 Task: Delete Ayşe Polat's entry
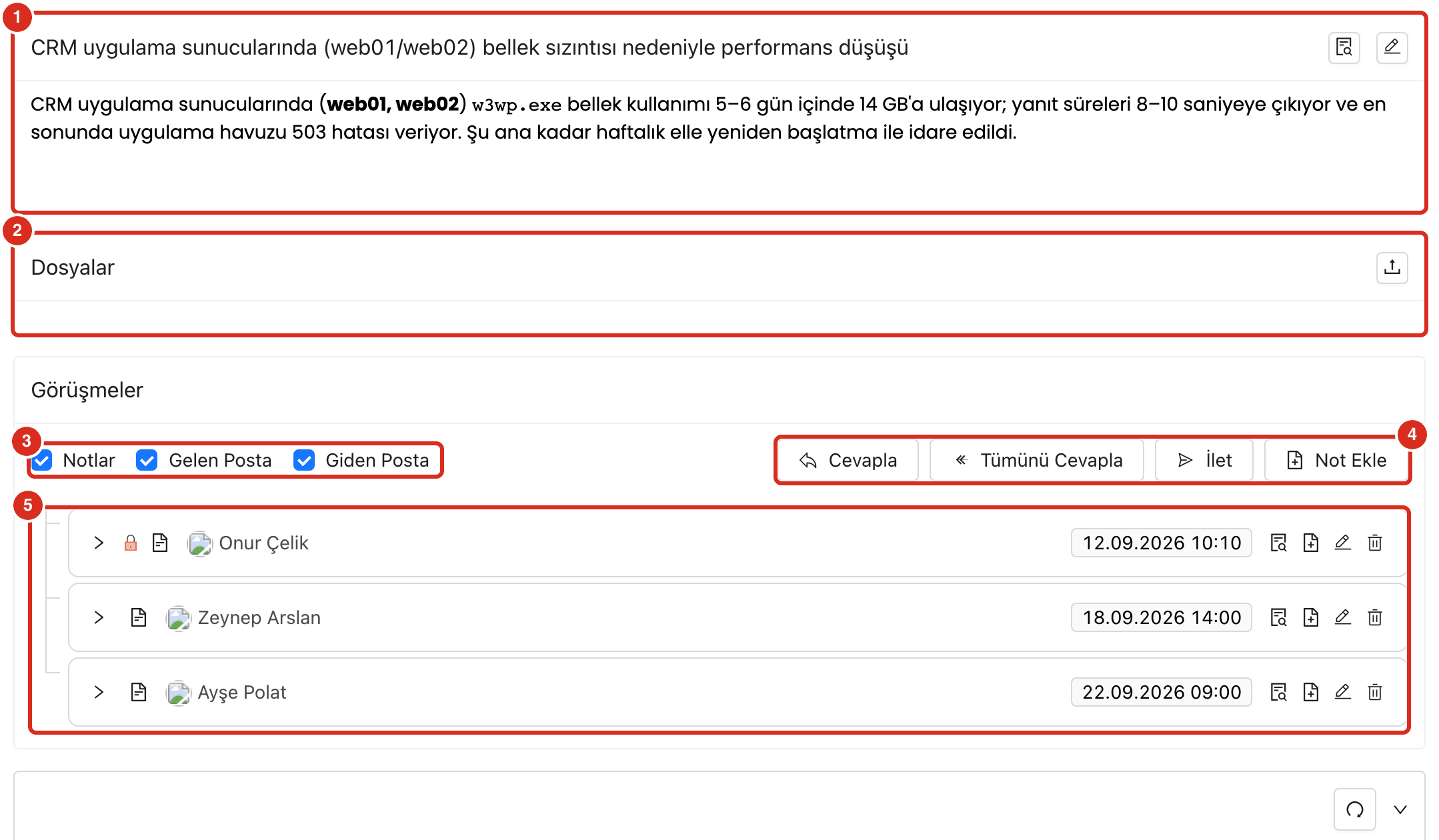[1374, 693]
